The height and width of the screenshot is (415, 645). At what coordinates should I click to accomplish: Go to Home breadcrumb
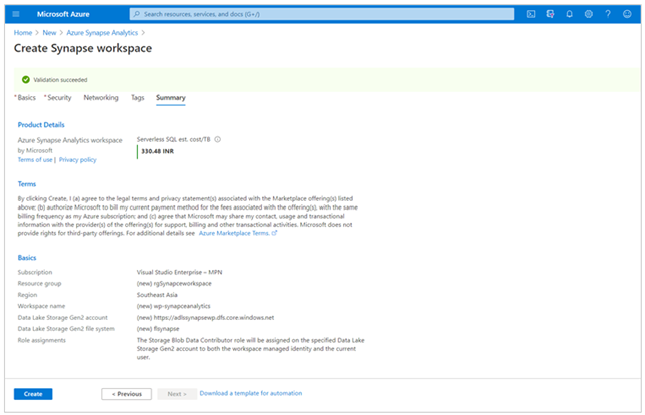[23, 32]
